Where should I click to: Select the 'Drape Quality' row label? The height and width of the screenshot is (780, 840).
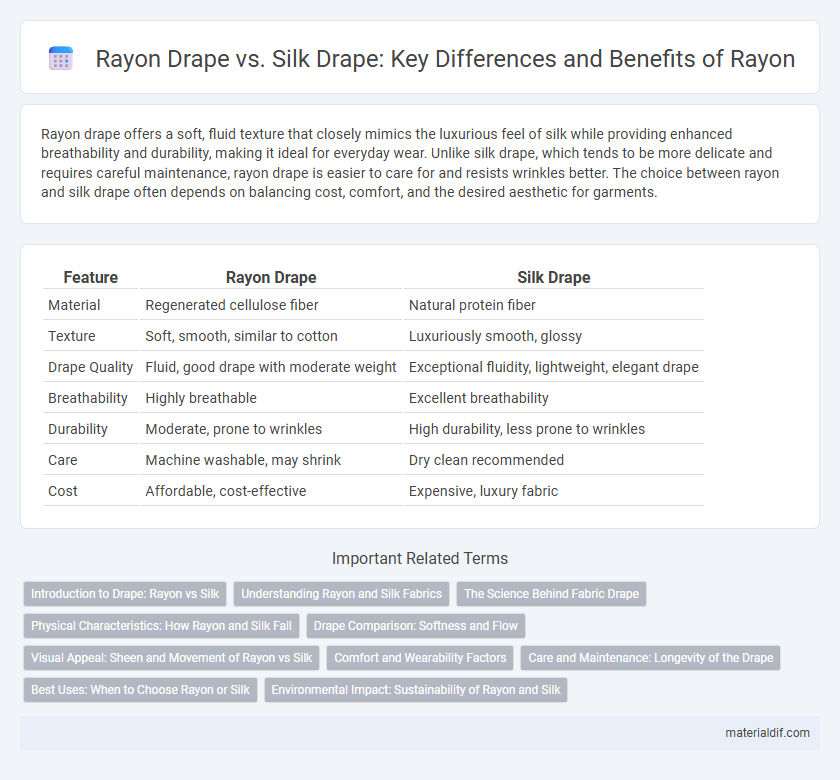click(x=90, y=367)
